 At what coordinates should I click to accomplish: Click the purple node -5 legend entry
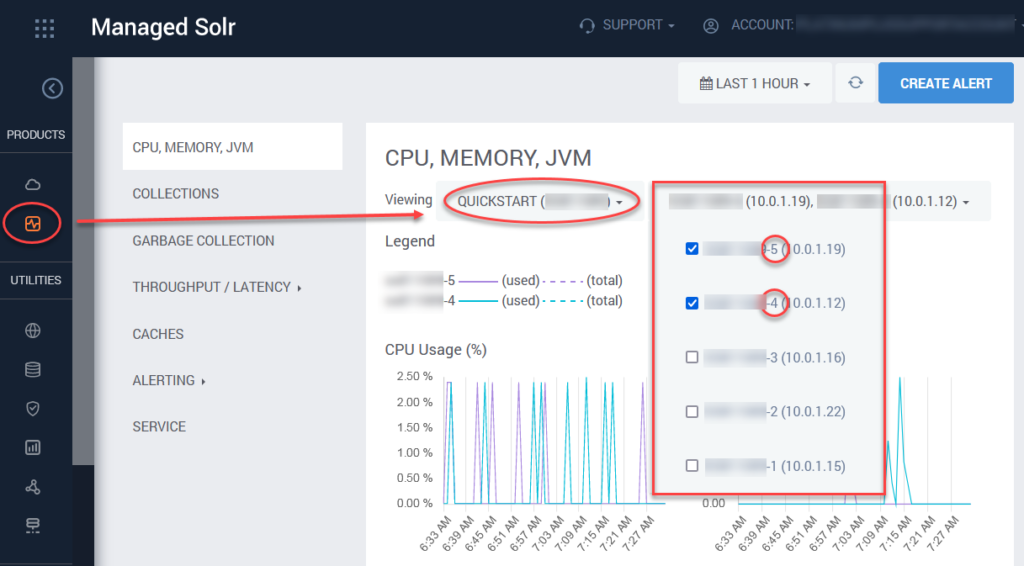point(504,281)
